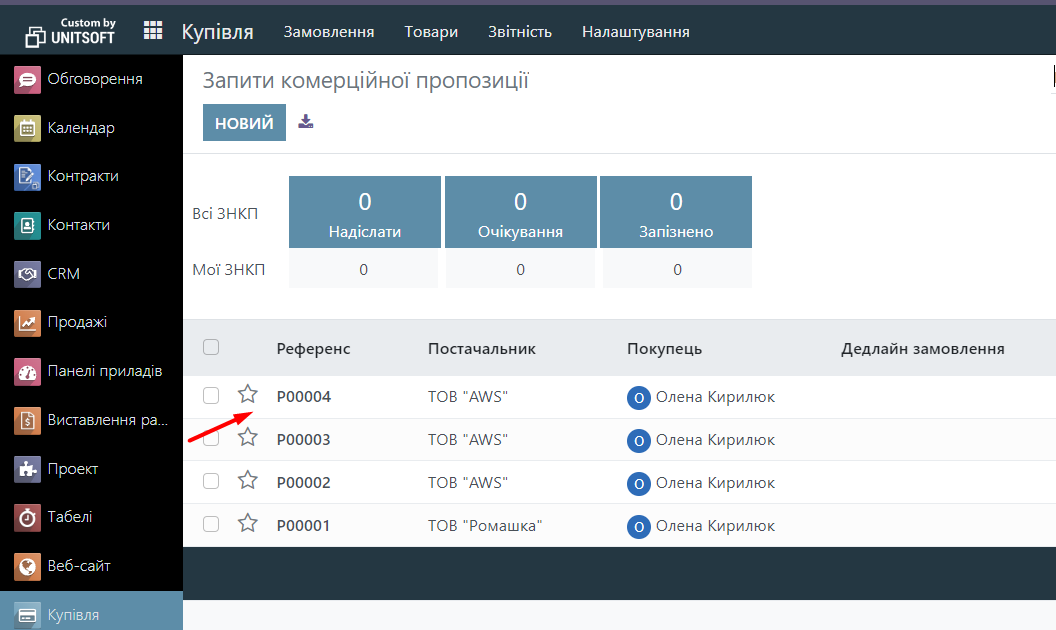The height and width of the screenshot is (630, 1056).
Task: Click the download export icon
Action: pos(306,122)
